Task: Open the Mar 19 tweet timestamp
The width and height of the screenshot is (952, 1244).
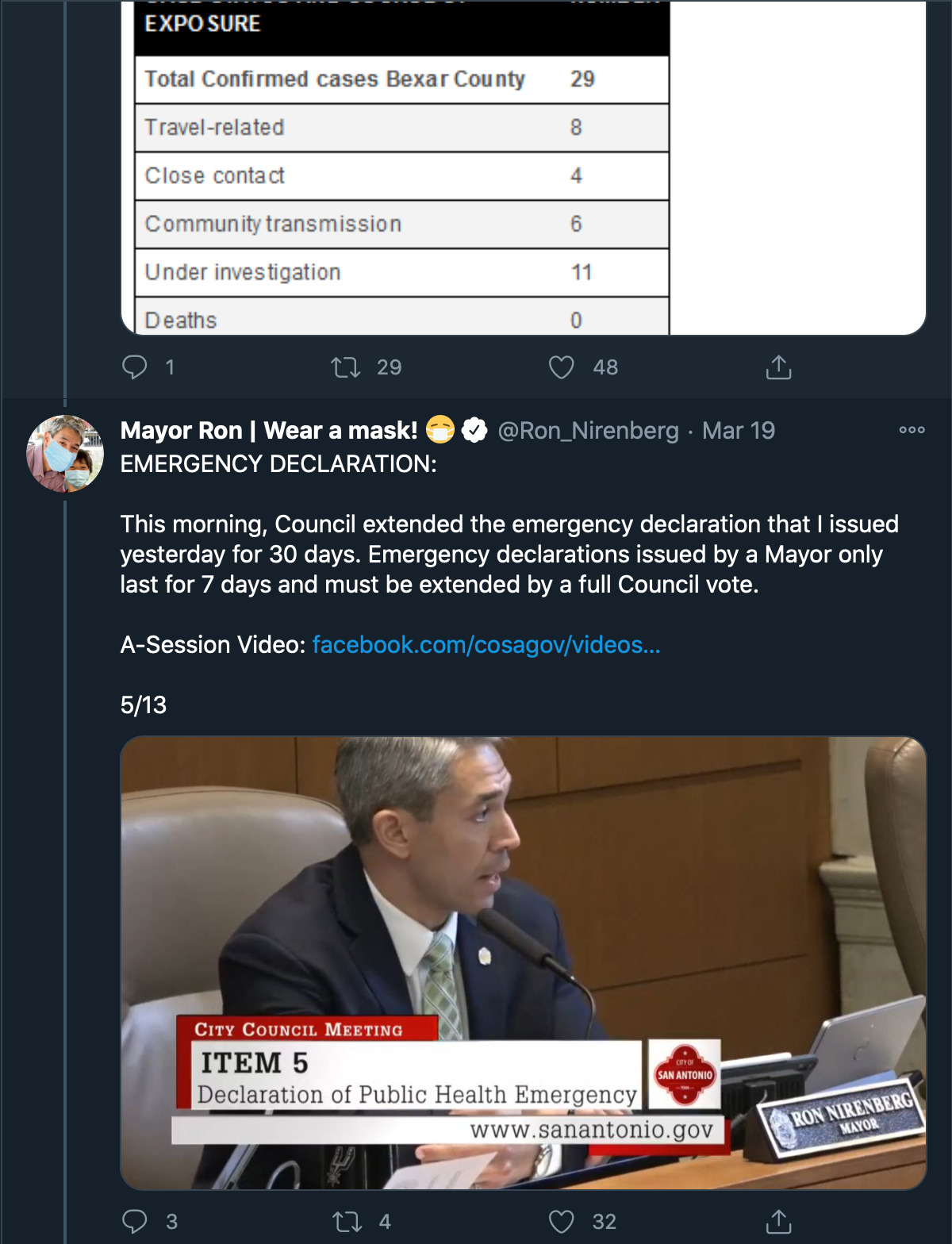Action: [738, 431]
